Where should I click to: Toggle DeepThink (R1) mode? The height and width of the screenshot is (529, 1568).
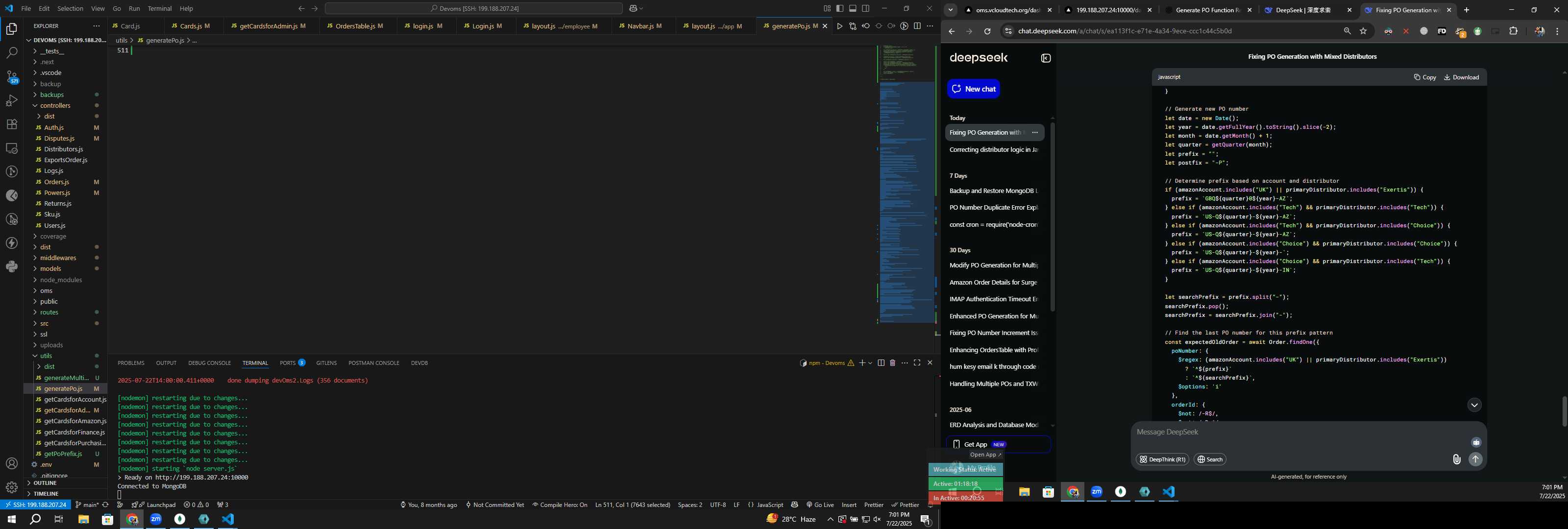click(1162, 459)
